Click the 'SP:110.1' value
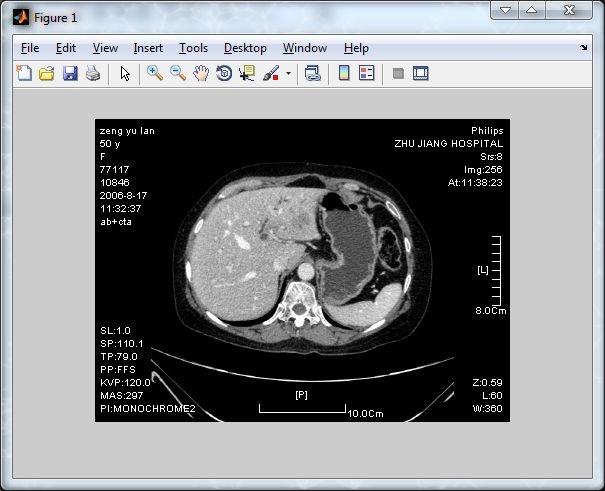Viewport: 605px width, 491px height. point(122,344)
